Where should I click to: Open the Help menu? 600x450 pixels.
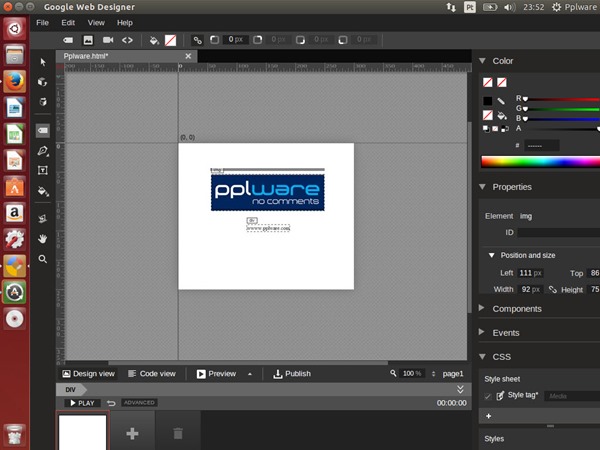(x=125, y=23)
